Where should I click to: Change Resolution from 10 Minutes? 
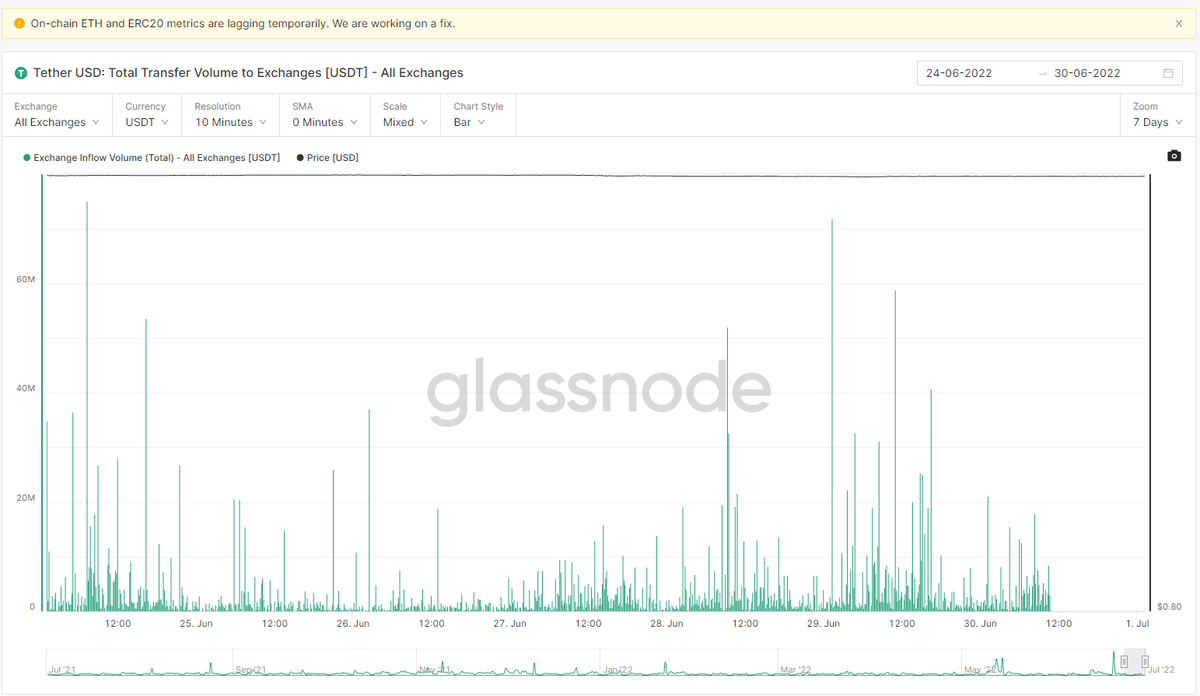[230, 115]
